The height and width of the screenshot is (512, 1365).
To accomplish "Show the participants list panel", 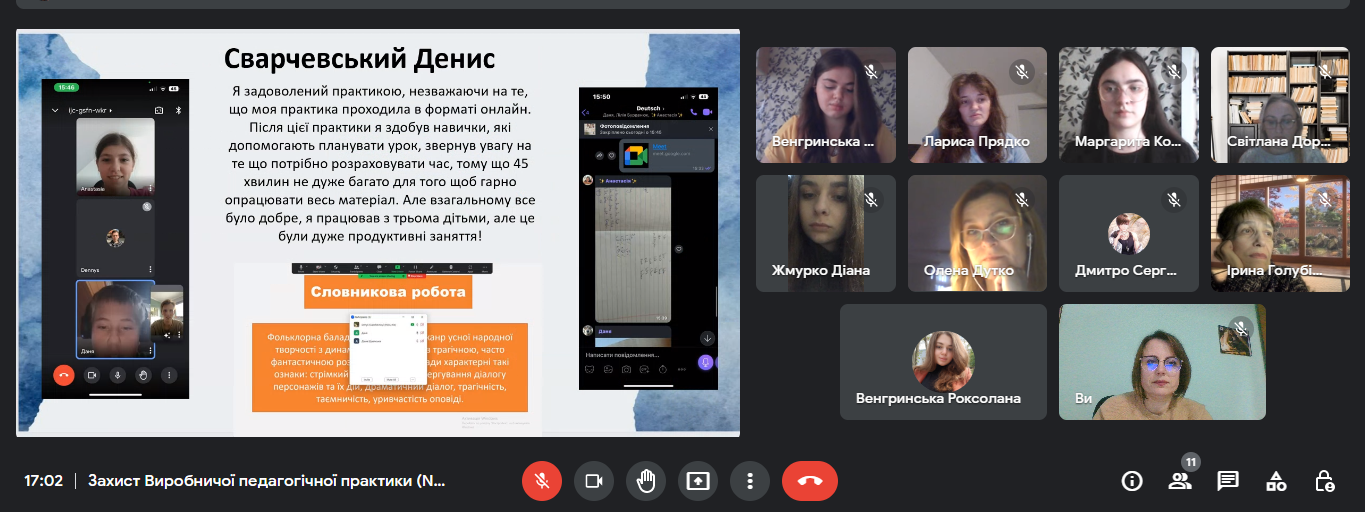I will 1180,481.
